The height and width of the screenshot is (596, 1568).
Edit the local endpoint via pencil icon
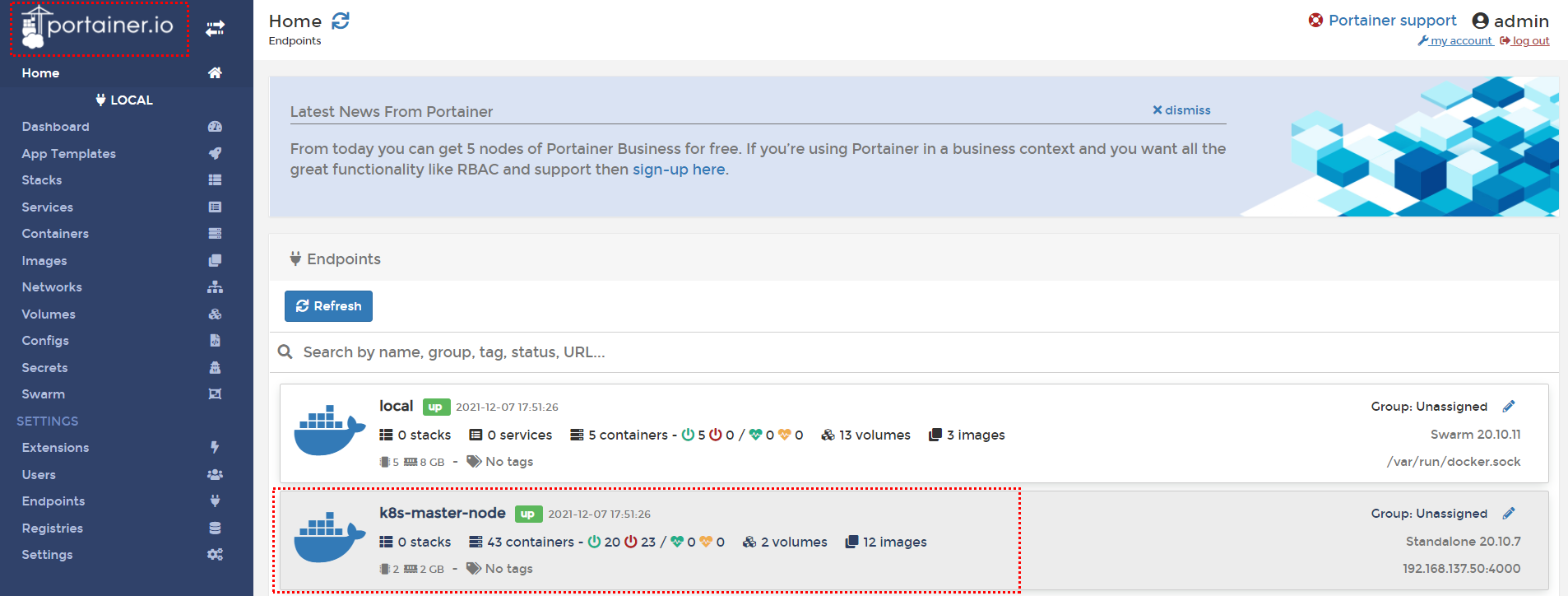click(1509, 407)
